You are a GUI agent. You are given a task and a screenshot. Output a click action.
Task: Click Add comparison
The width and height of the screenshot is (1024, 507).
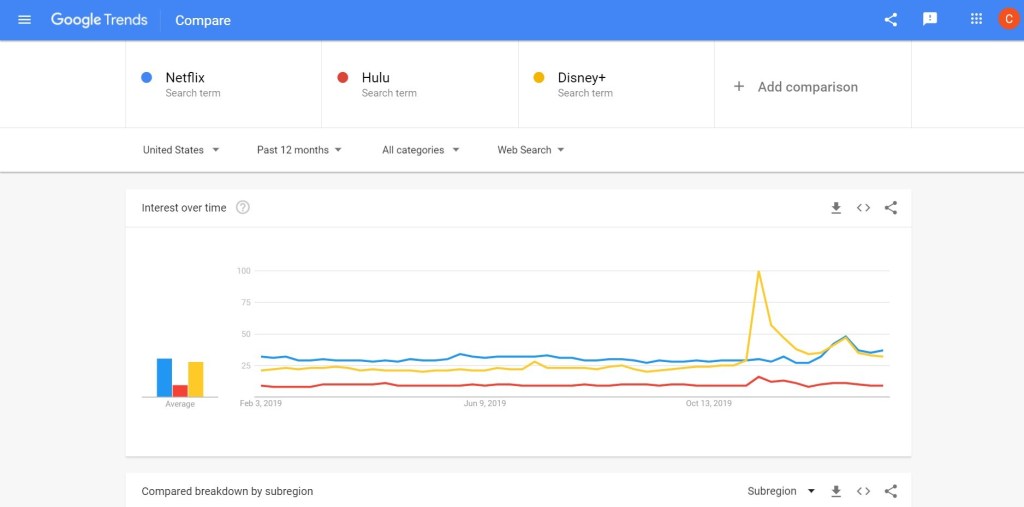tap(796, 87)
